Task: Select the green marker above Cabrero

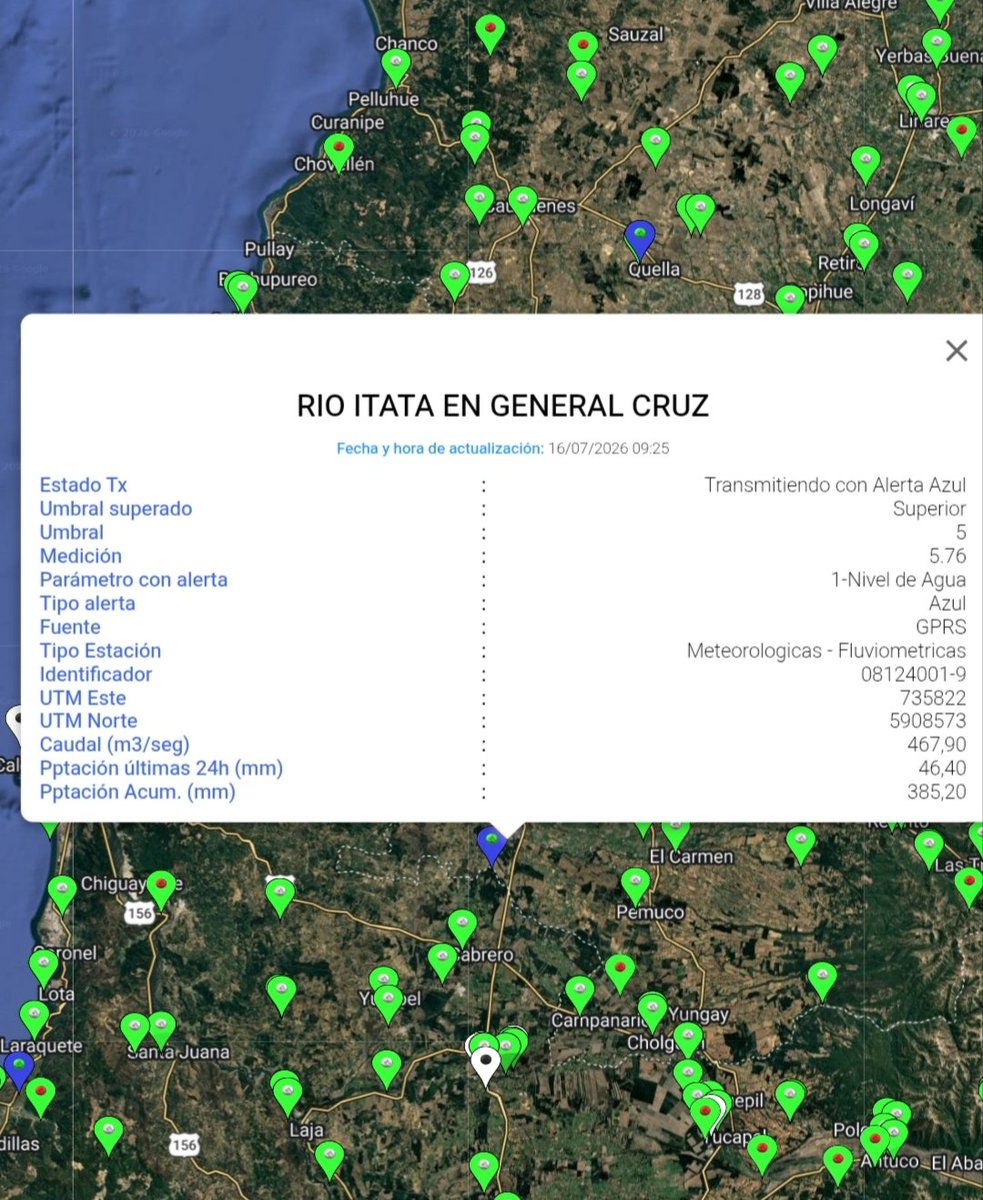Action: point(462,928)
